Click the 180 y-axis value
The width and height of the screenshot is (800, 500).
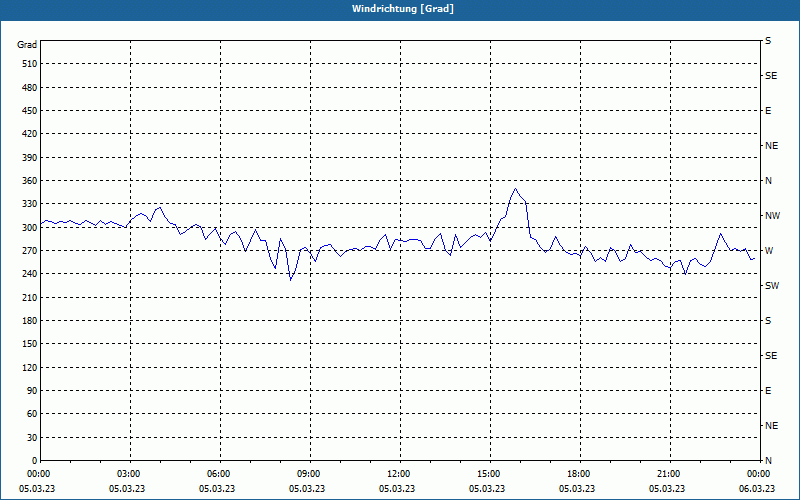(x=30, y=321)
